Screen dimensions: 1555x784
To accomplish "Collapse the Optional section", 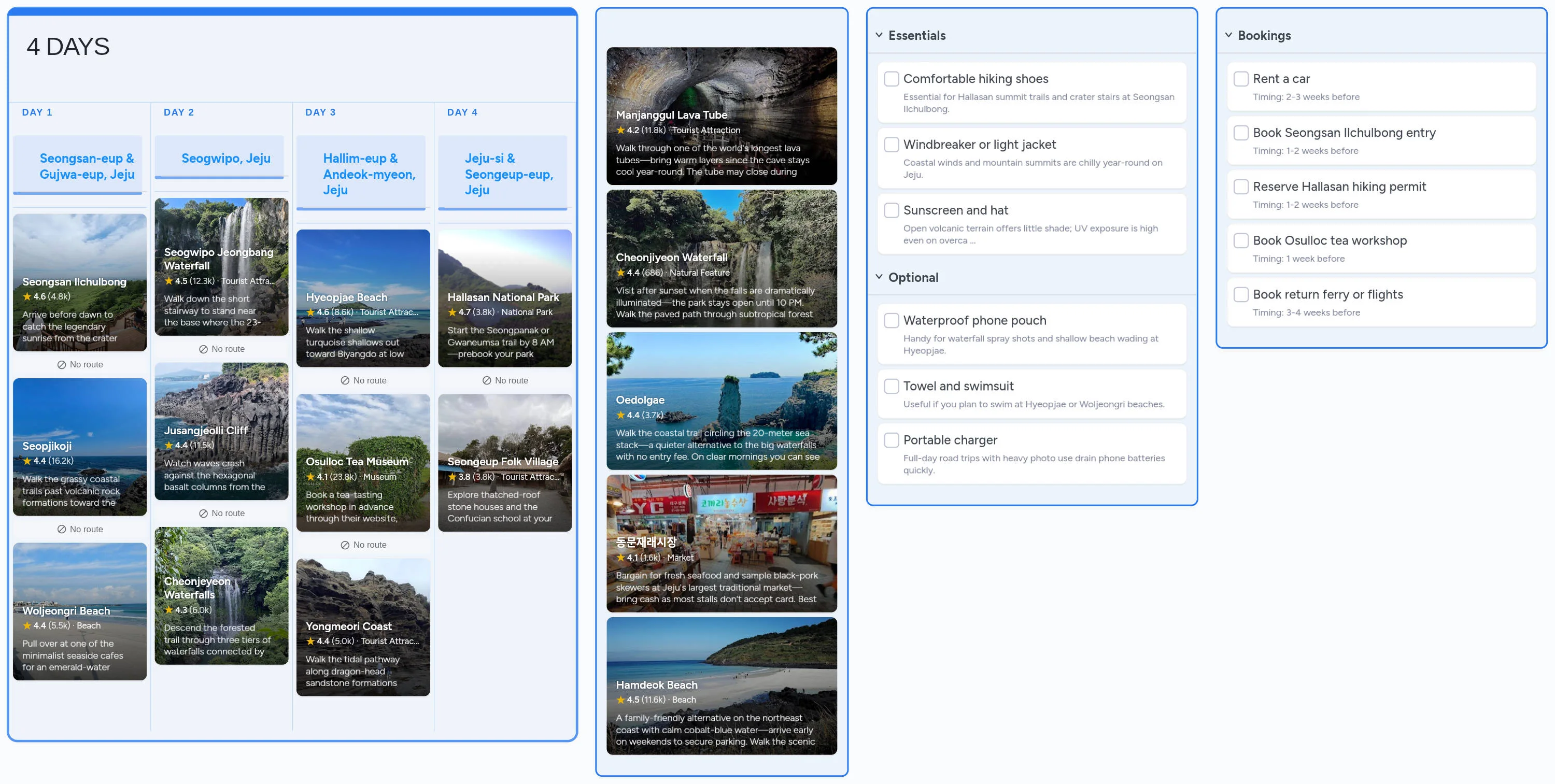I will tap(878, 277).
